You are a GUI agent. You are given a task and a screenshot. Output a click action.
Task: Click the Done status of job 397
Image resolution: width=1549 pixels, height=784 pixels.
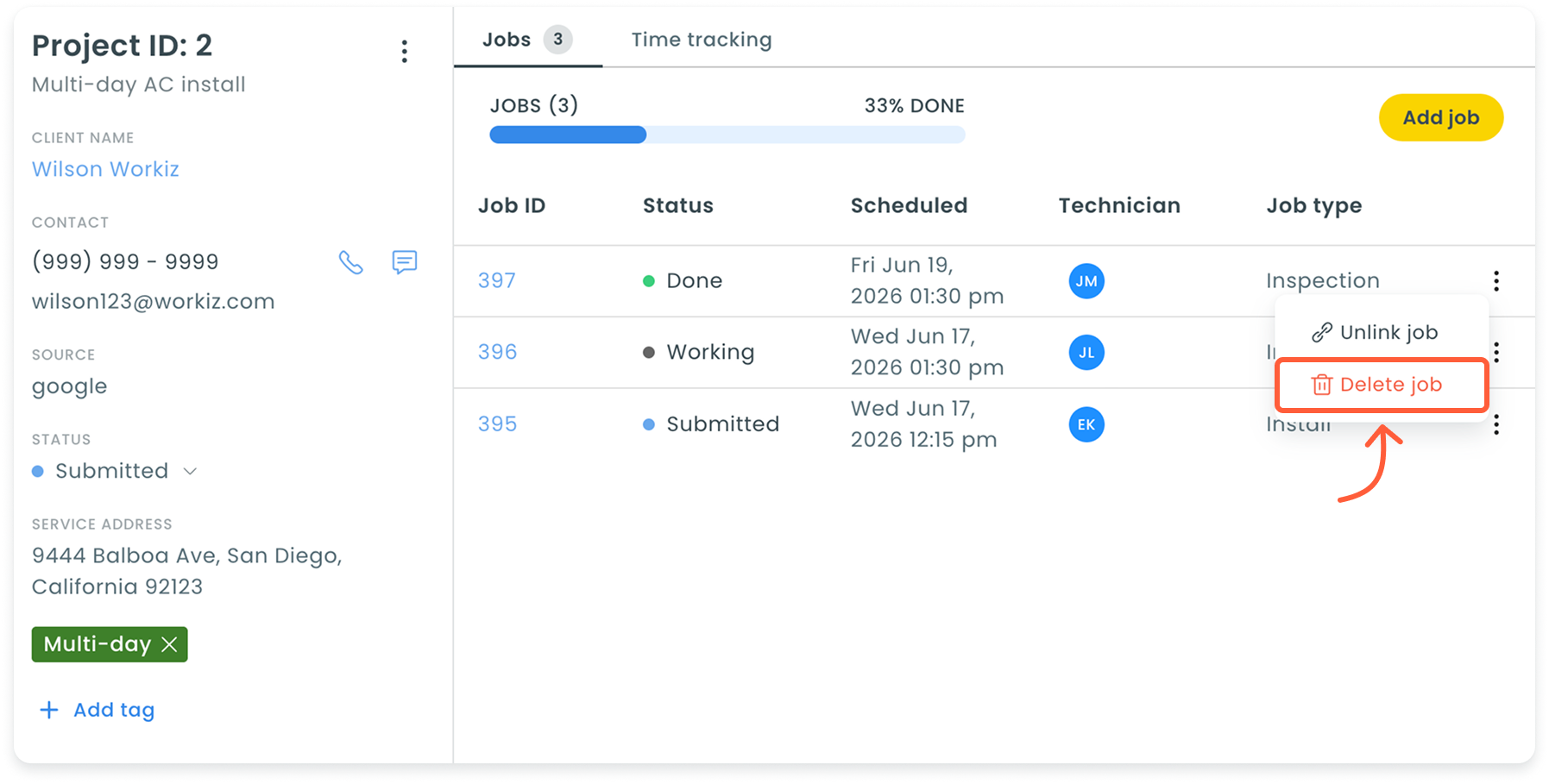click(x=683, y=280)
